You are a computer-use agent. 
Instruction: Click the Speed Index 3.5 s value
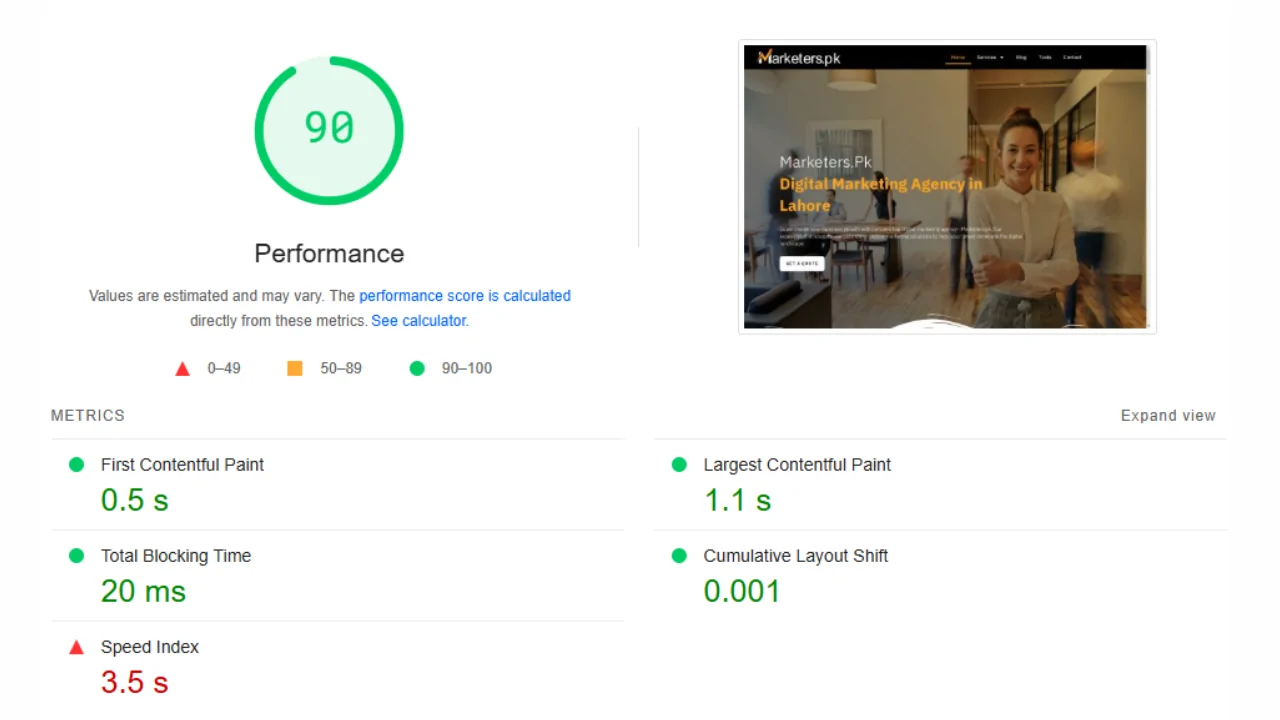click(134, 683)
